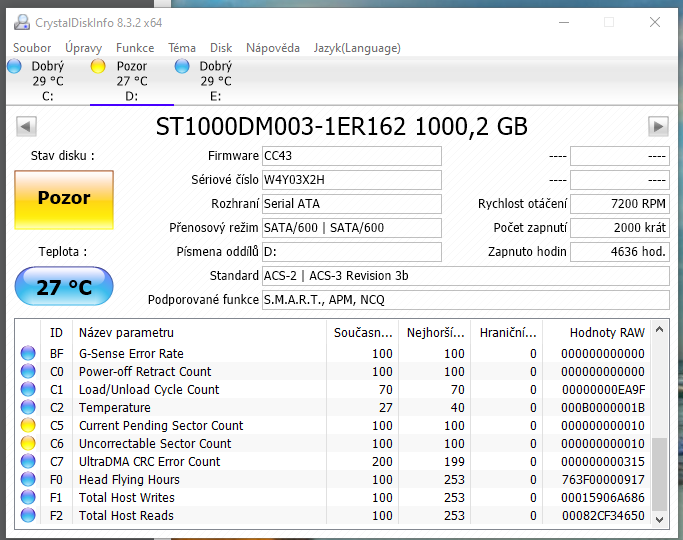Click yellow status dot for Current Pending Sector Count
683x540 pixels.
28,426
